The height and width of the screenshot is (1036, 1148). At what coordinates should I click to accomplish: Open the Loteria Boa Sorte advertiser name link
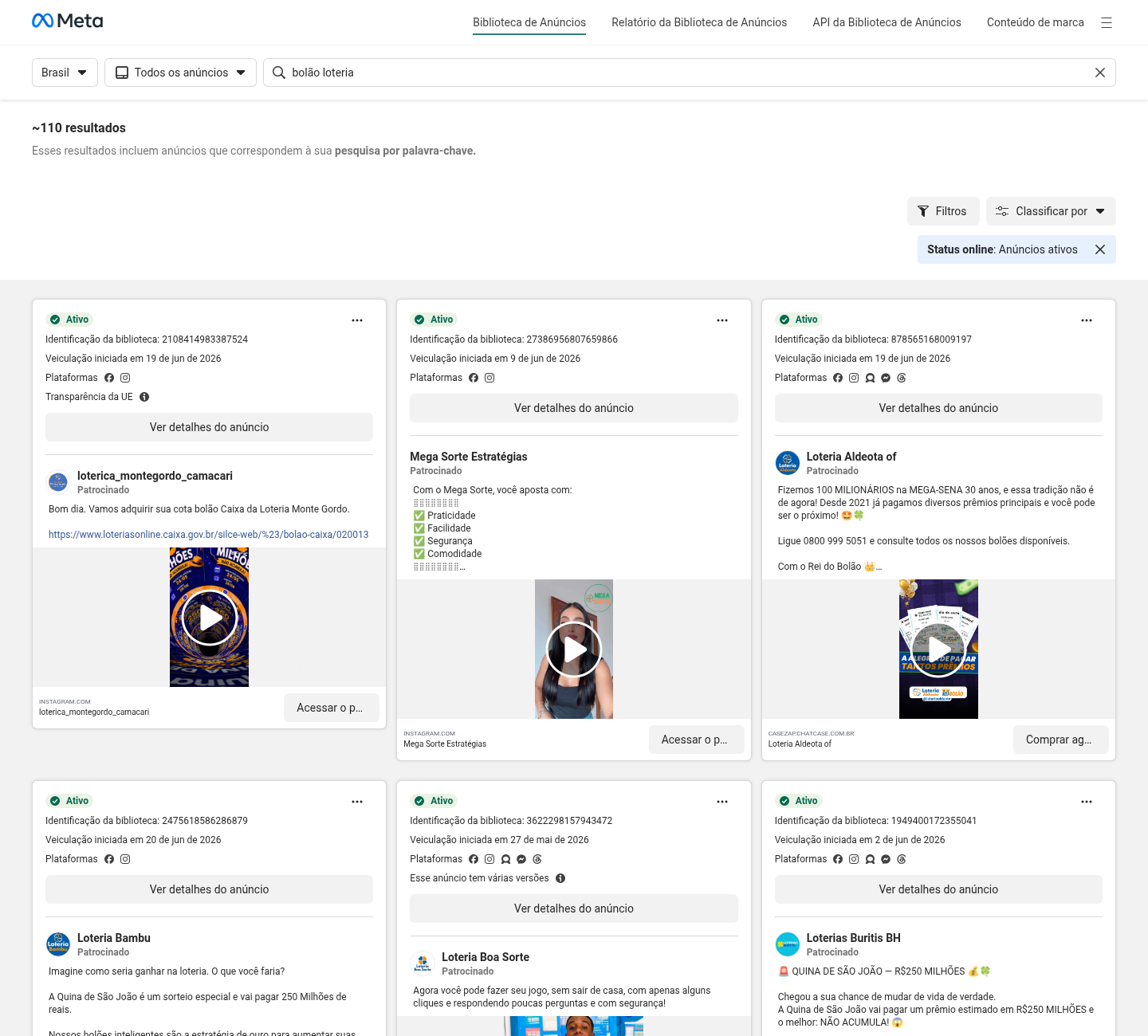486,957
